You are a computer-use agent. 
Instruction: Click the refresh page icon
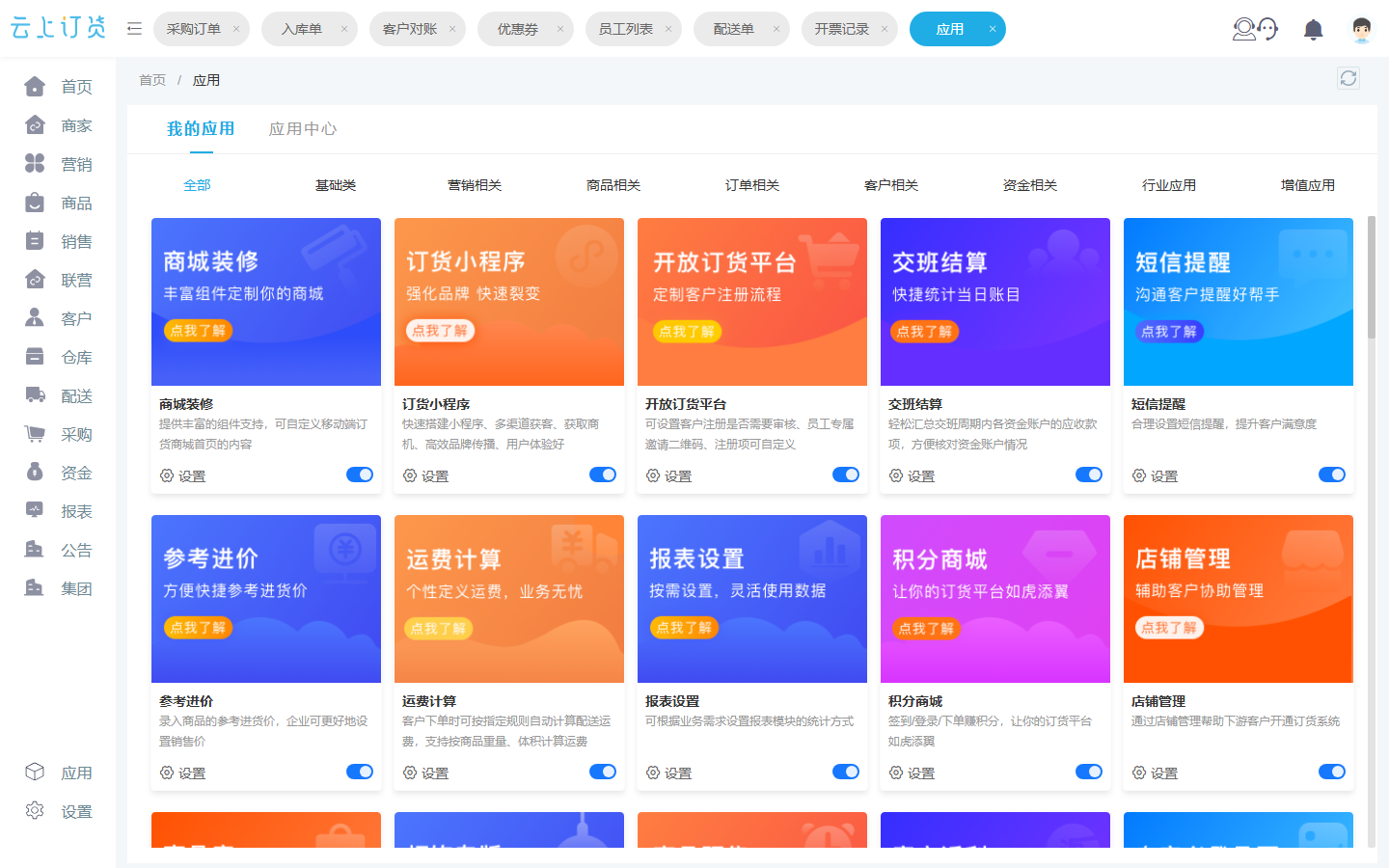pyautogui.click(x=1348, y=78)
